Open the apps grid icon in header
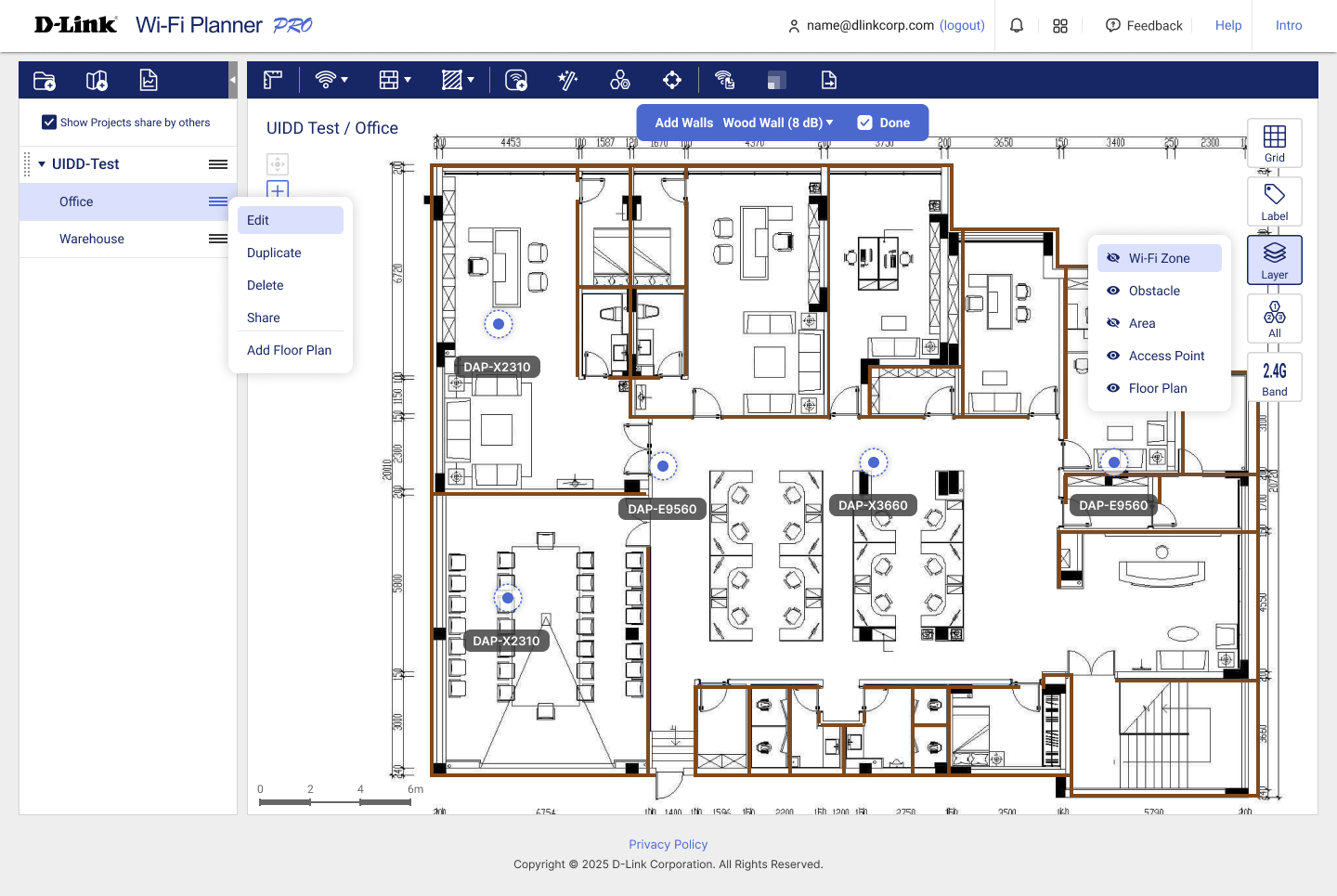This screenshot has height=896, width=1337. click(x=1060, y=26)
